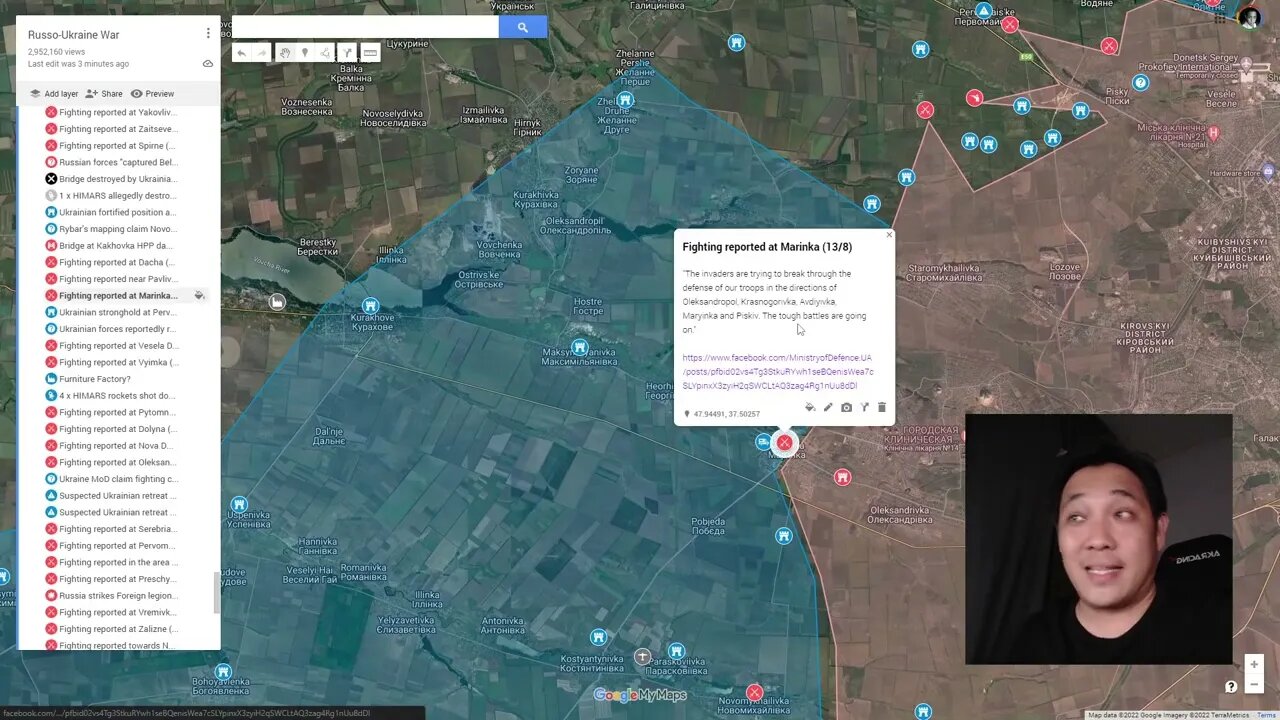Click the cloud saved-to-Drive icon

(208, 64)
